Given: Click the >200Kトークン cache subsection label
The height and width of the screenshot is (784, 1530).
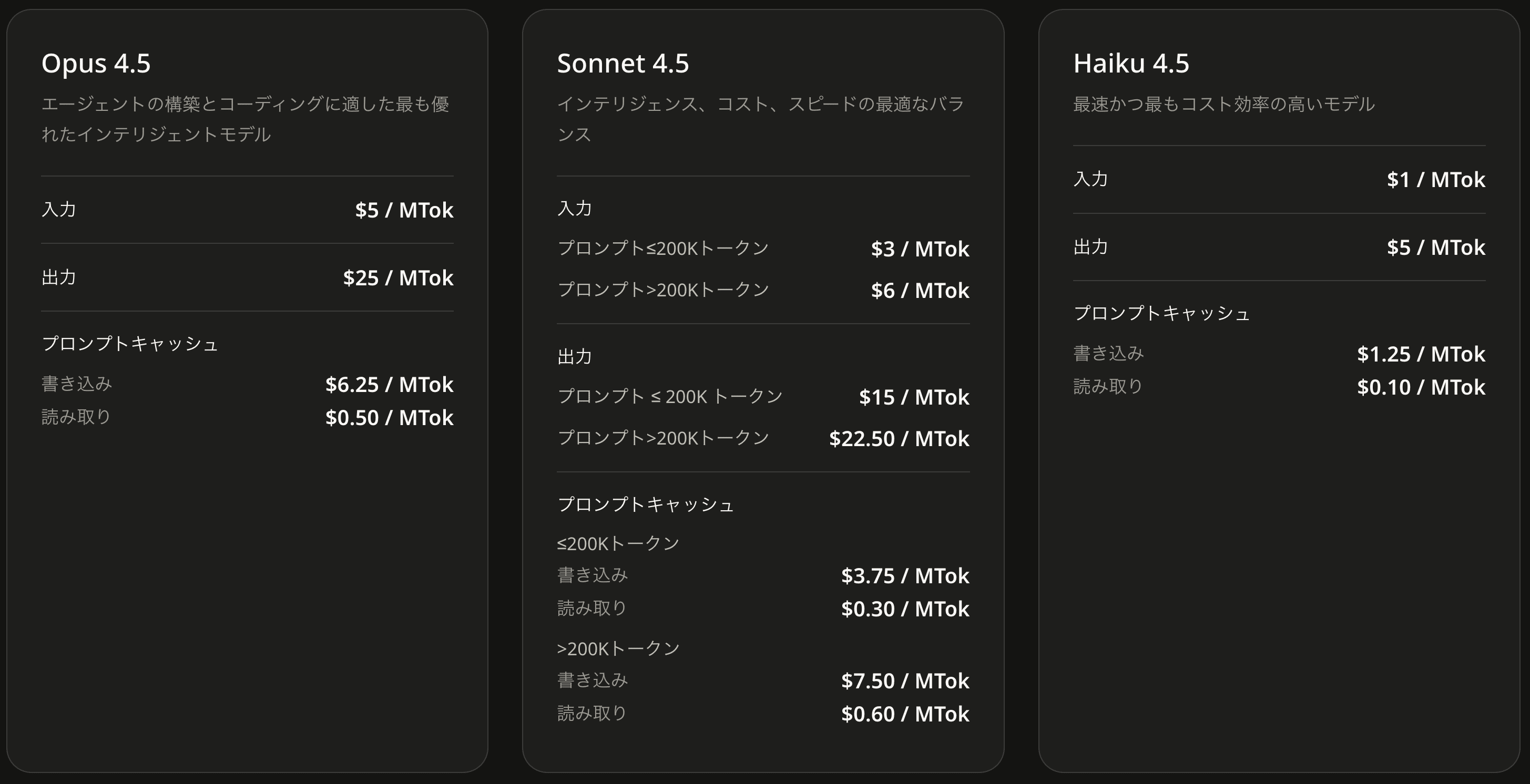Looking at the screenshot, I should 618,648.
